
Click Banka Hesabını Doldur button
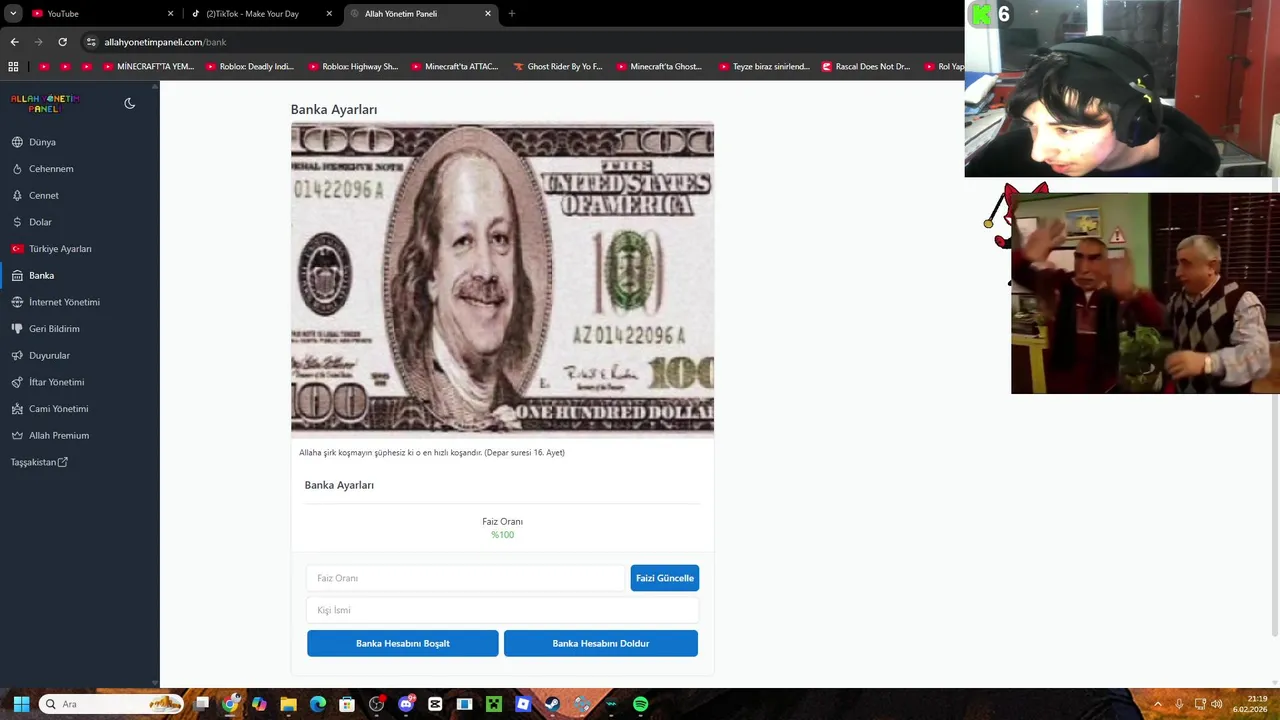pyautogui.click(x=601, y=643)
